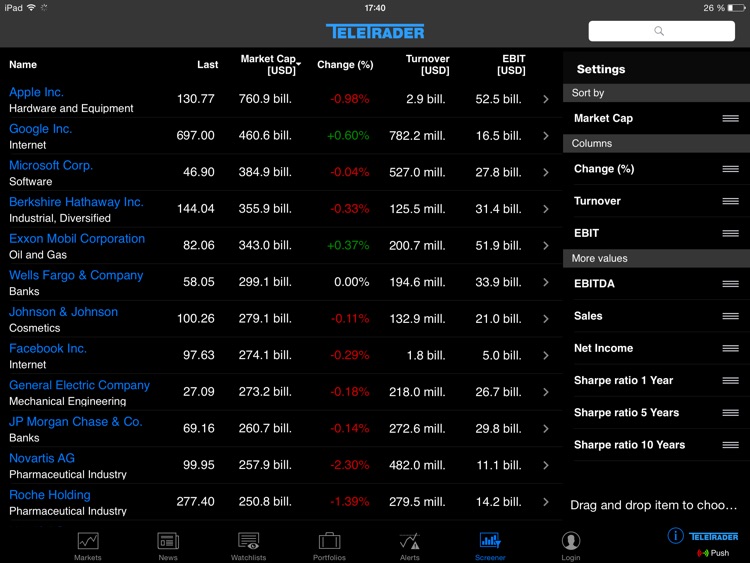This screenshot has width=750, height=563.
Task: Open the Roche Holding link
Action: (x=50, y=495)
